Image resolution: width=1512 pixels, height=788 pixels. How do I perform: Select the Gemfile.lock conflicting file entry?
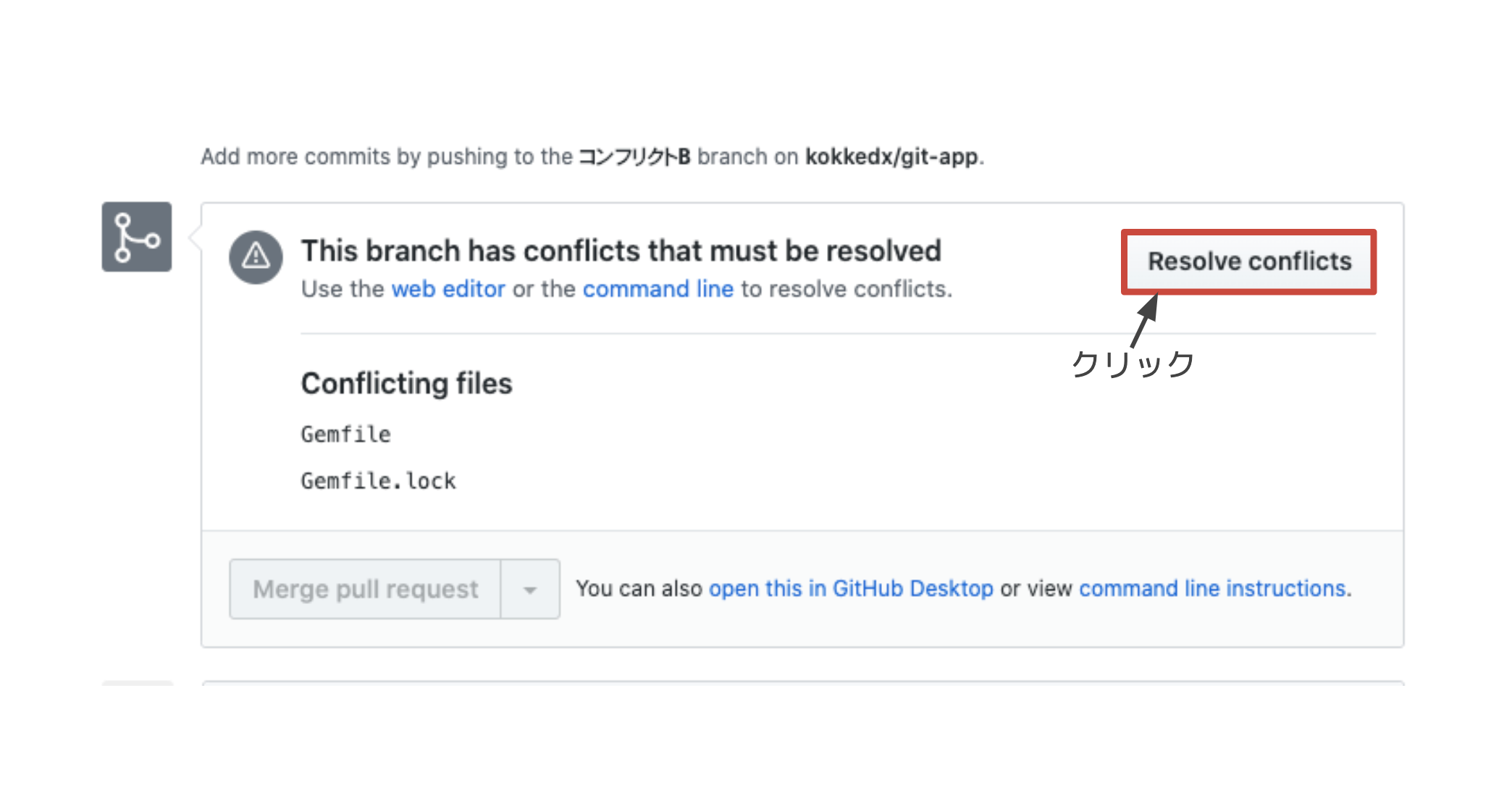click(378, 481)
